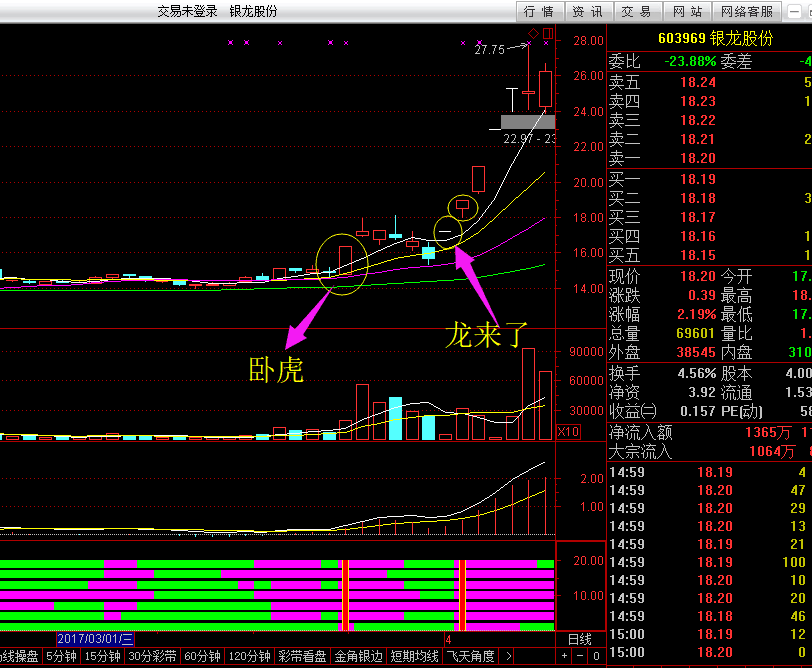
Task: Switch to the 60分钟 period tab
Action: [202, 657]
